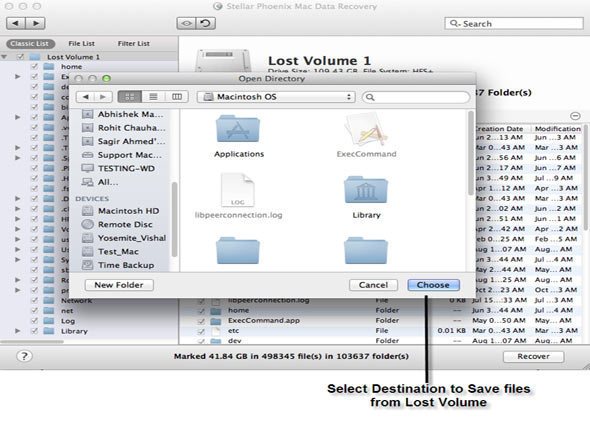Click the Recover button

[533, 356]
